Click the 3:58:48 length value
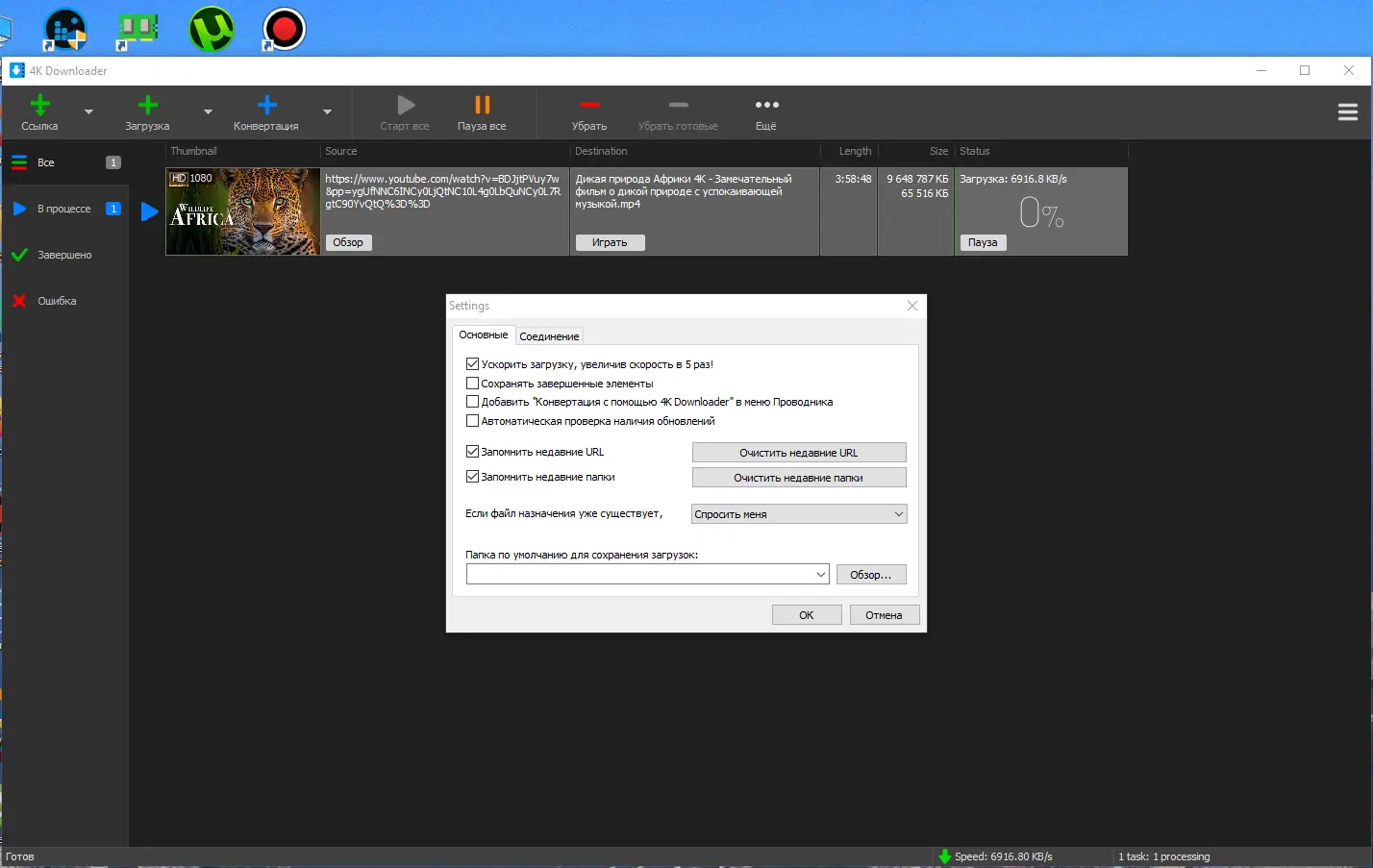This screenshot has width=1373, height=868. tap(854, 179)
